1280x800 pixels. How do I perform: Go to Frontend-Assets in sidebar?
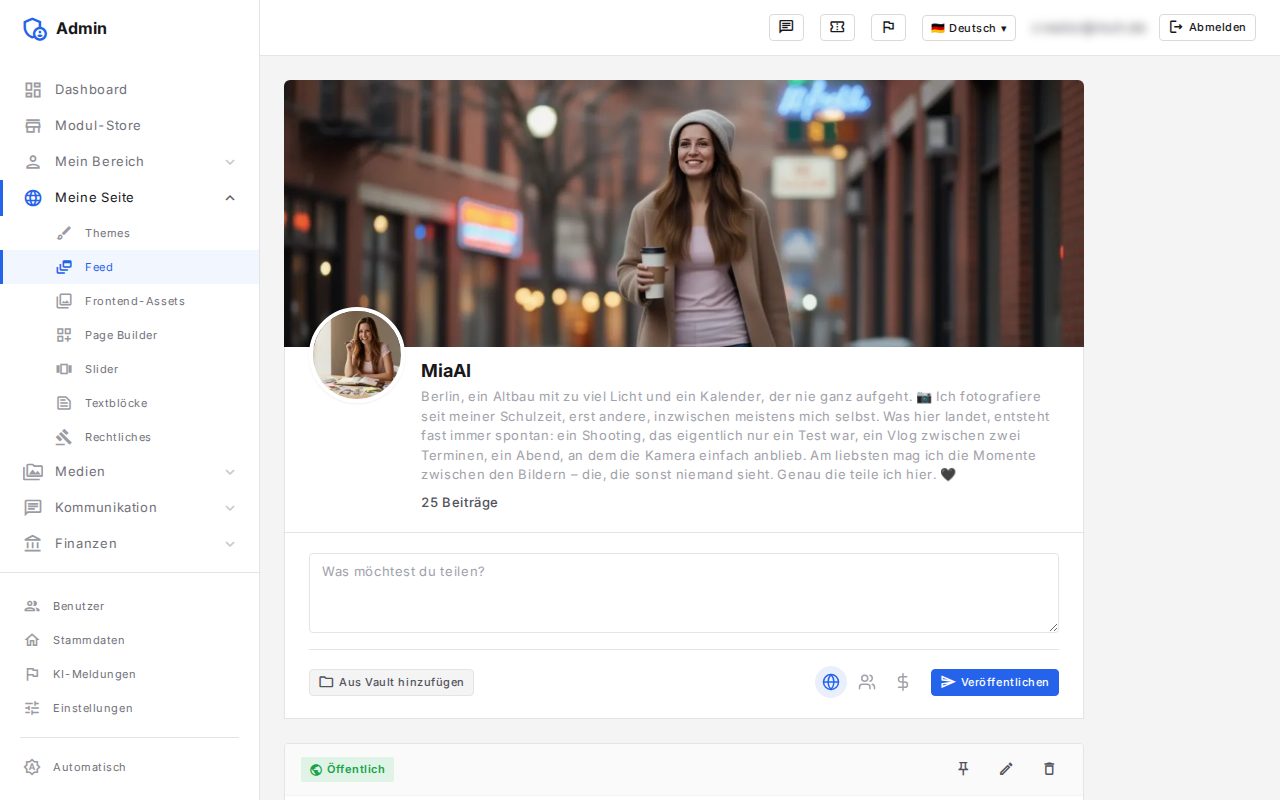[130, 301]
